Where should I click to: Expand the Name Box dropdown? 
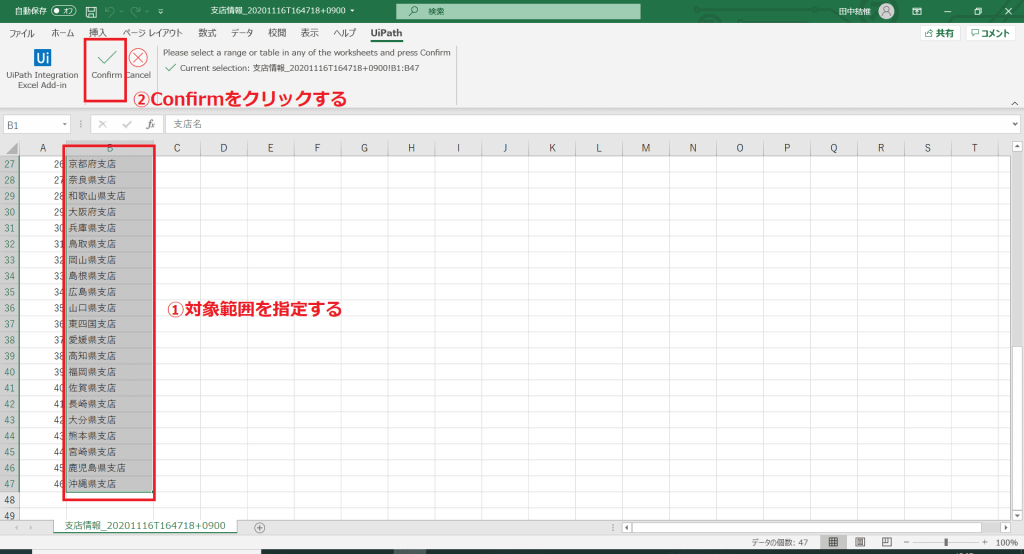click(65, 125)
